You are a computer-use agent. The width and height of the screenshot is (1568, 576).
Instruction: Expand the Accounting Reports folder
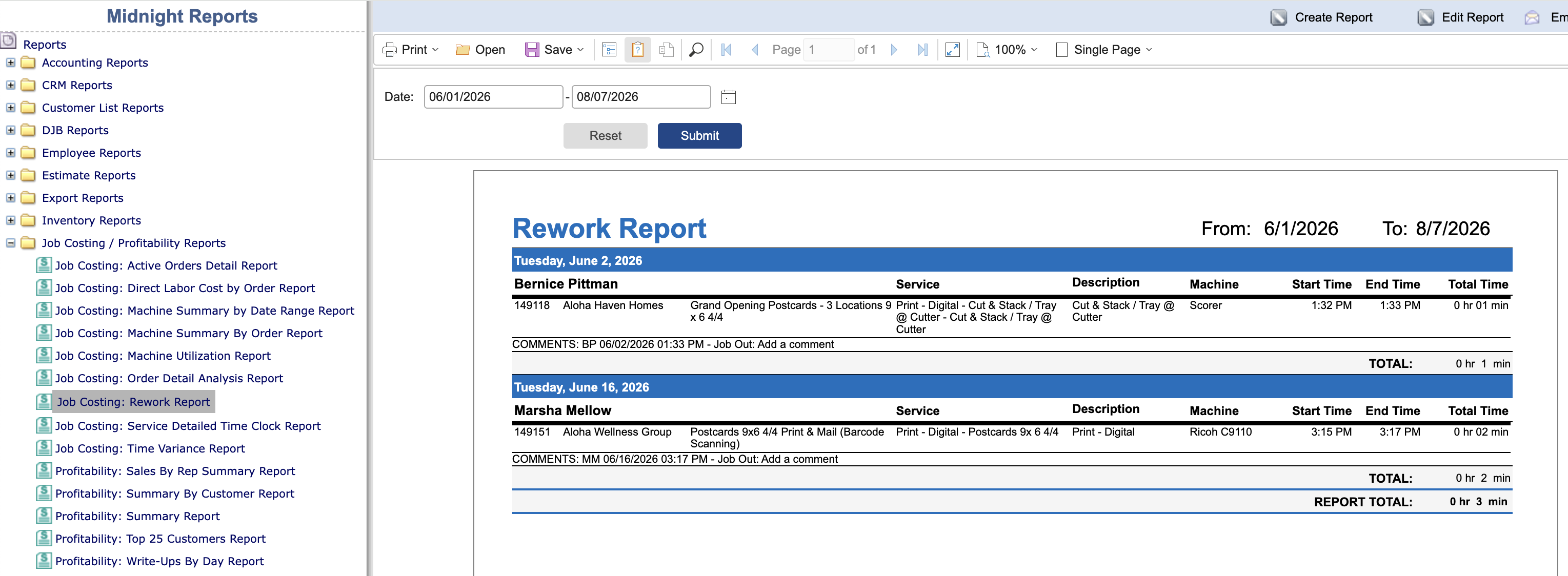pyautogui.click(x=10, y=63)
